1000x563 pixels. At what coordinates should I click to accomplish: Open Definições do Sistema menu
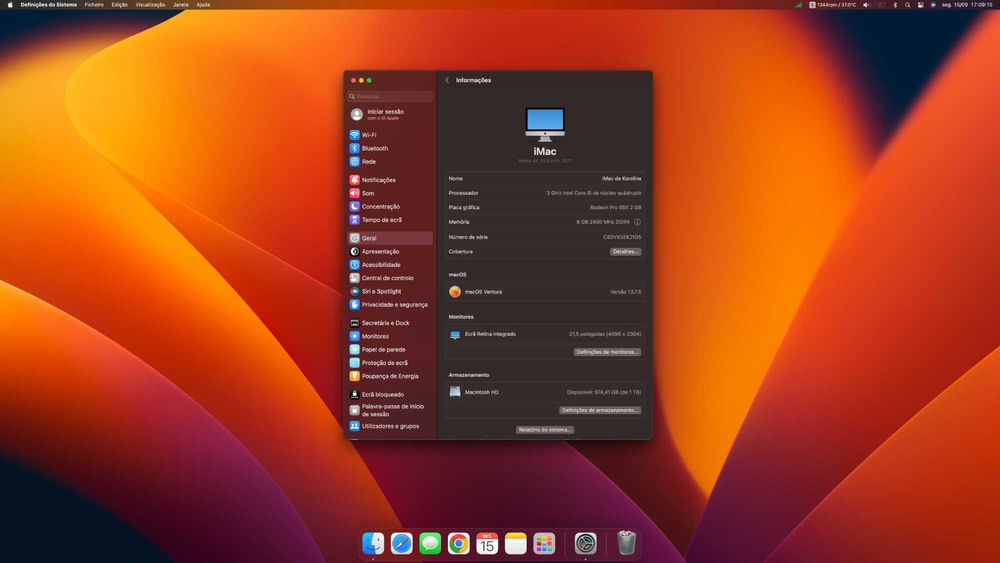[48, 4]
